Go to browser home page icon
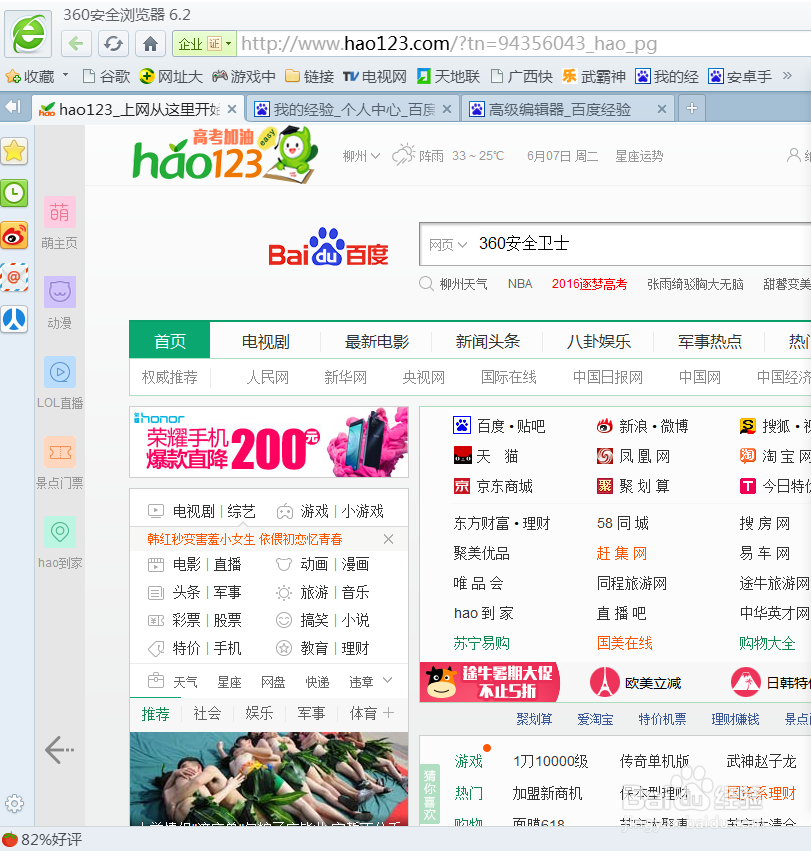This screenshot has height=851, width=811. pos(150,43)
